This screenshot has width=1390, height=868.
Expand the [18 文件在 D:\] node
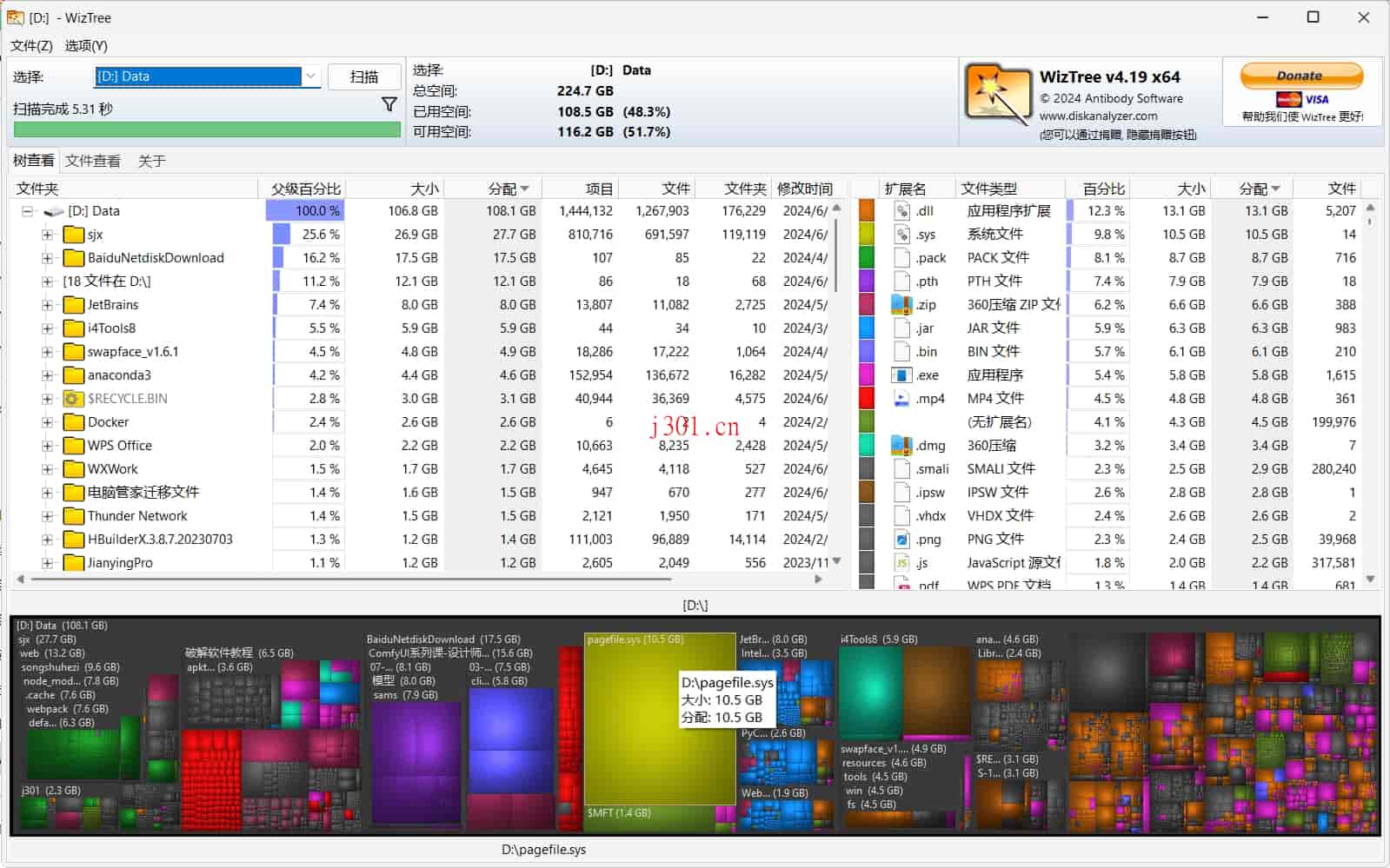tap(47, 282)
